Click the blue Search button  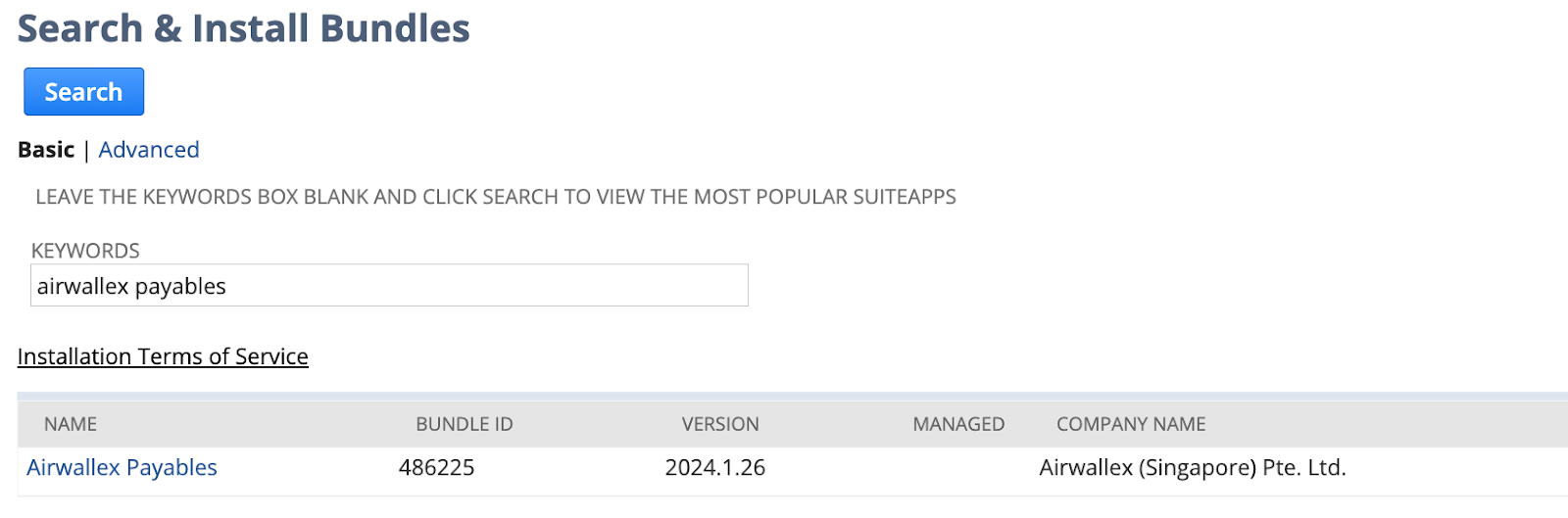tap(83, 92)
